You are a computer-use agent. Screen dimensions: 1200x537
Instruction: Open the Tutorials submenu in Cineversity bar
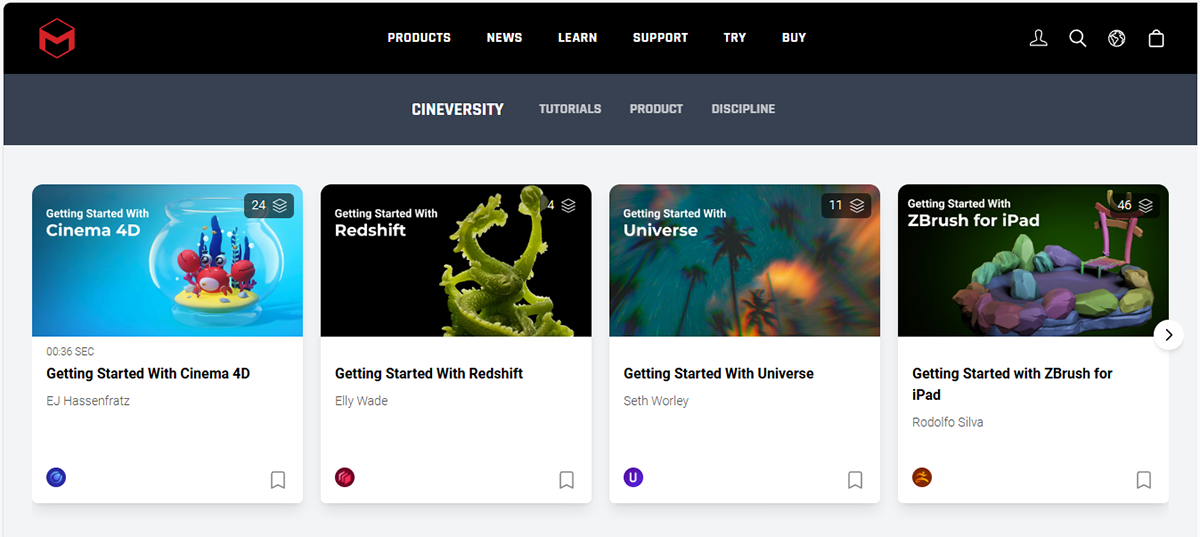pos(570,109)
